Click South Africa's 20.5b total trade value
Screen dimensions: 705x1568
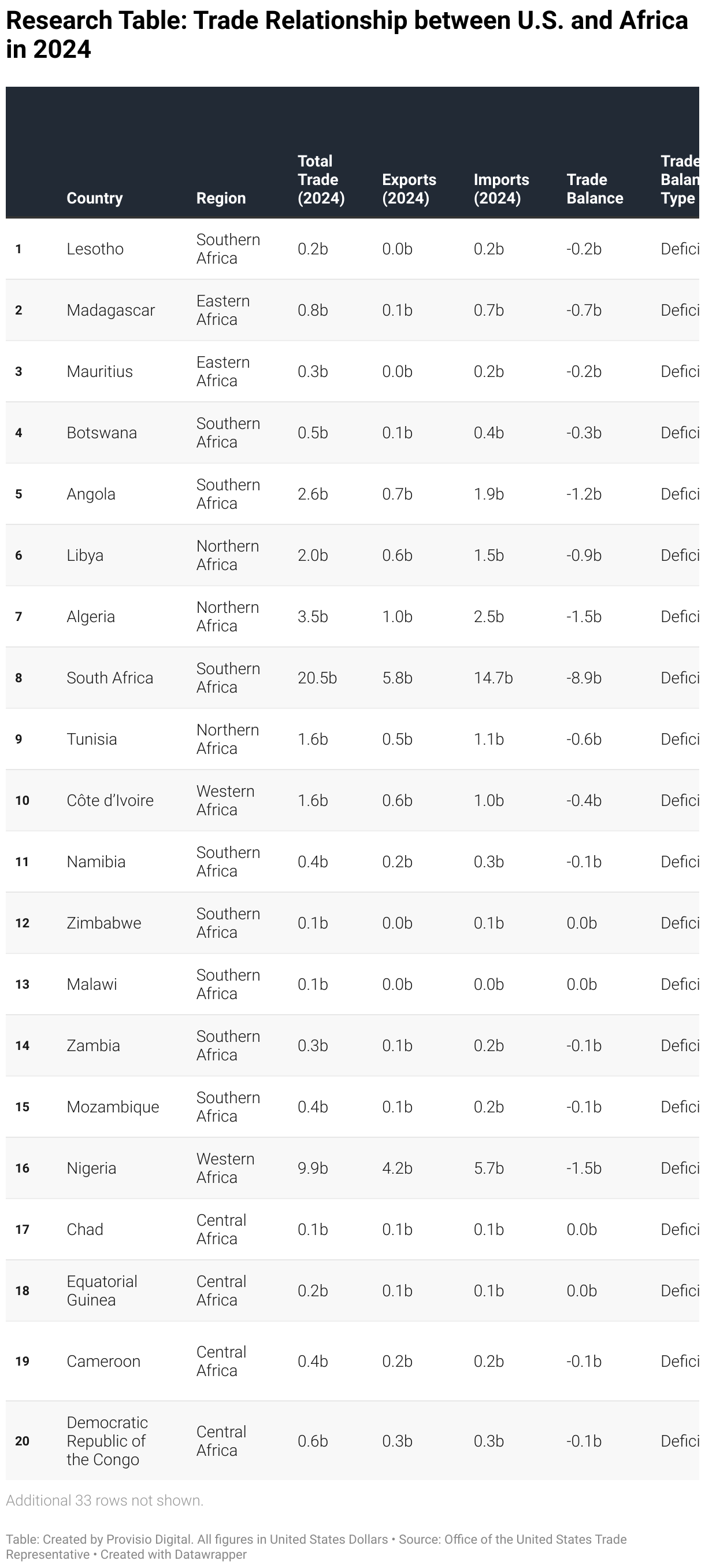pyautogui.click(x=317, y=678)
